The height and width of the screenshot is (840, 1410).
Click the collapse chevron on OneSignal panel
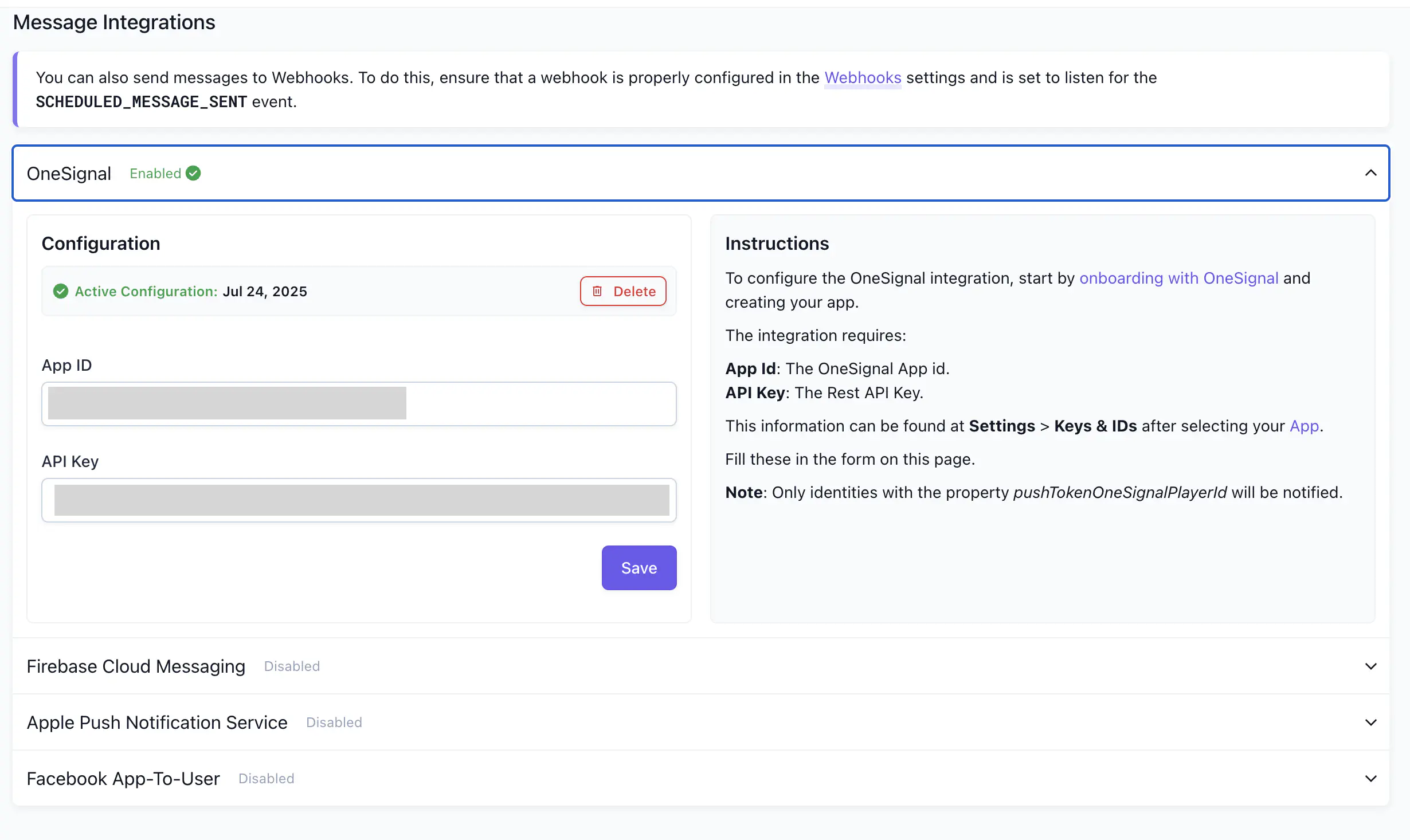(1372, 173)
